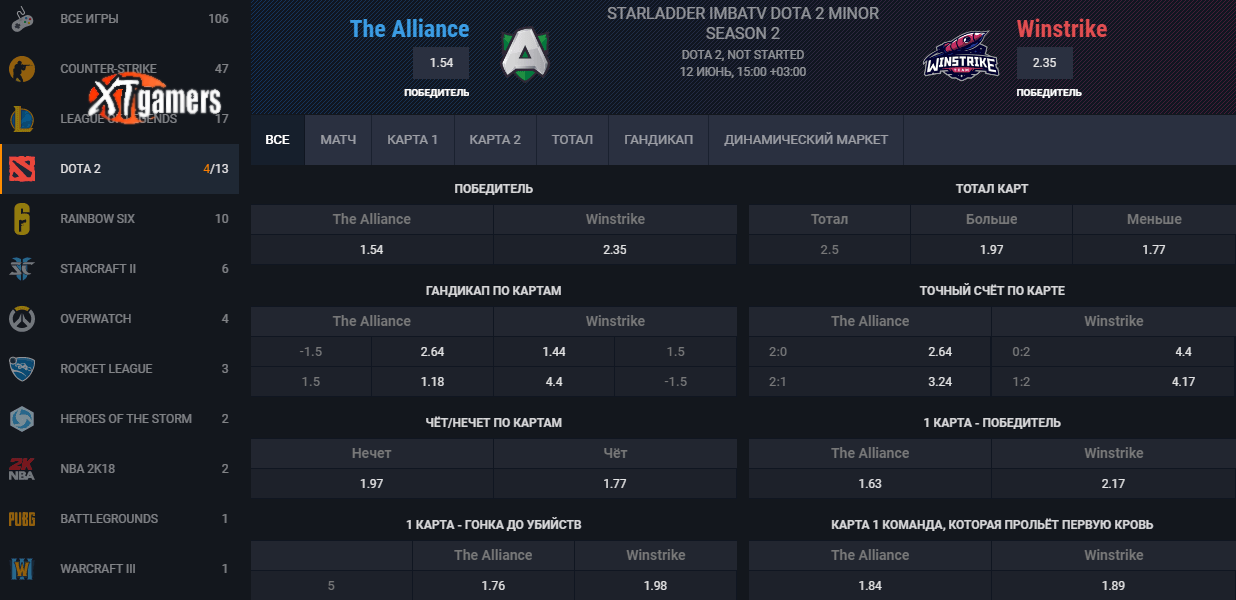This screenshot has width=1236, height=600.
Task: Click the 12 ИЮНЬ, 15:00 +03:00 match time
Action: [743, 72]
